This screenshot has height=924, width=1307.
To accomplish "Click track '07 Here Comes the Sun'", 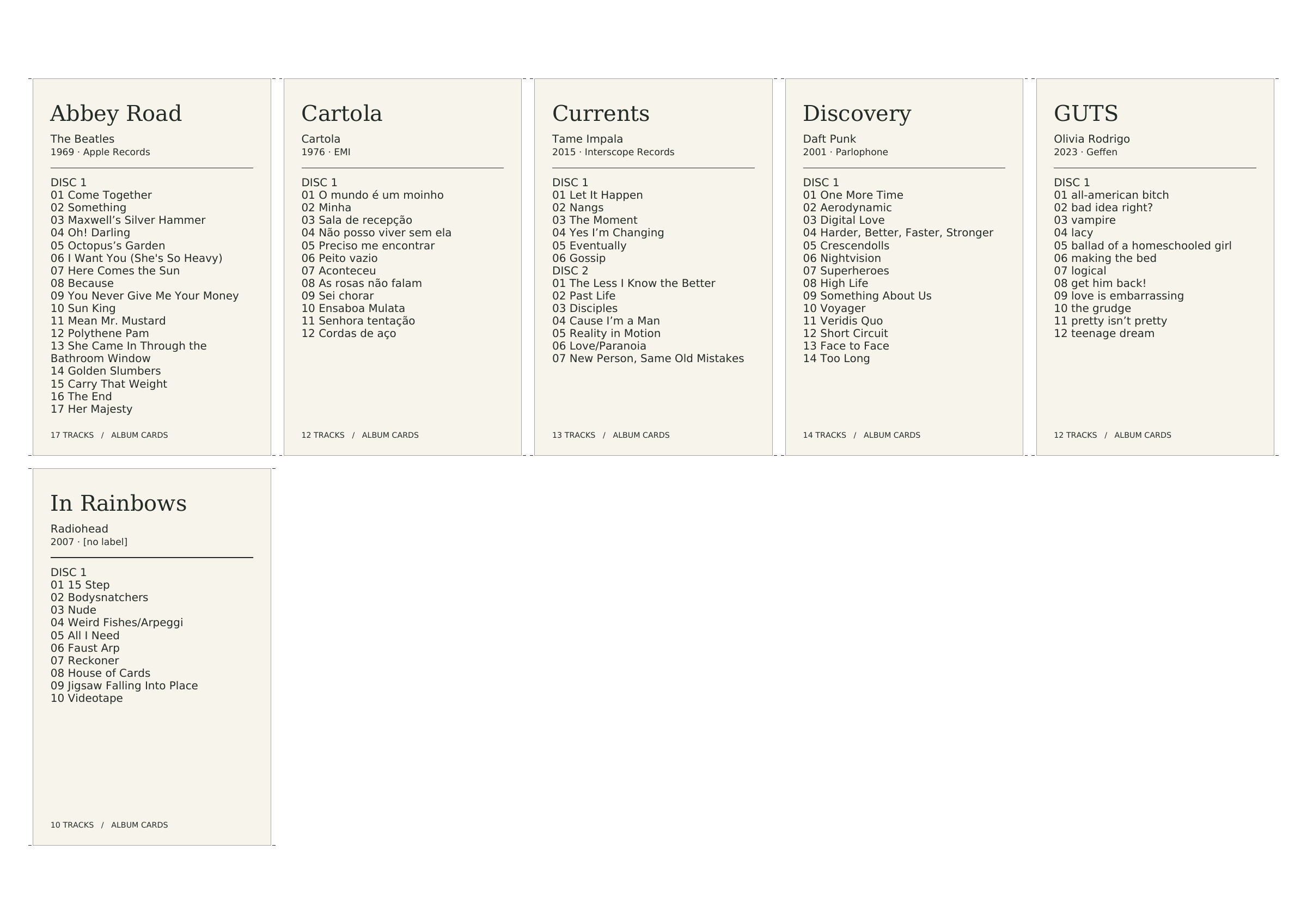I will pos(115,271).
